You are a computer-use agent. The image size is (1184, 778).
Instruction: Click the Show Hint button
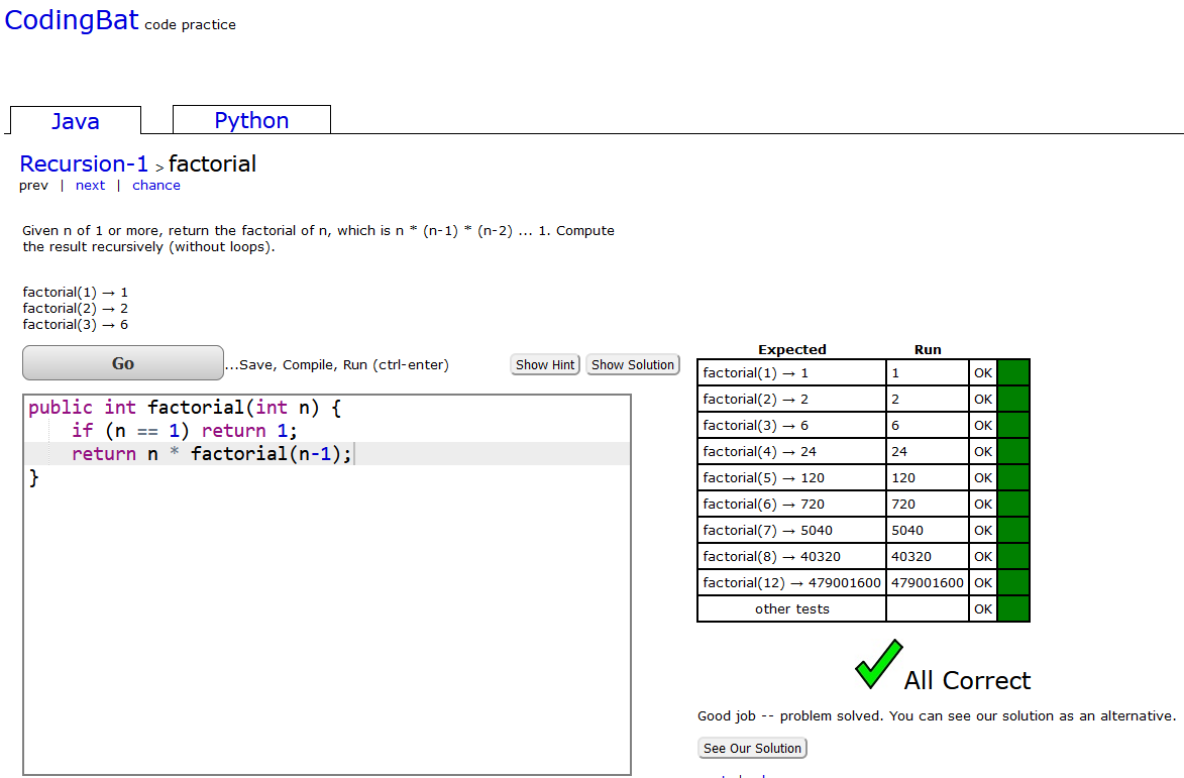[x=545, y=365]
